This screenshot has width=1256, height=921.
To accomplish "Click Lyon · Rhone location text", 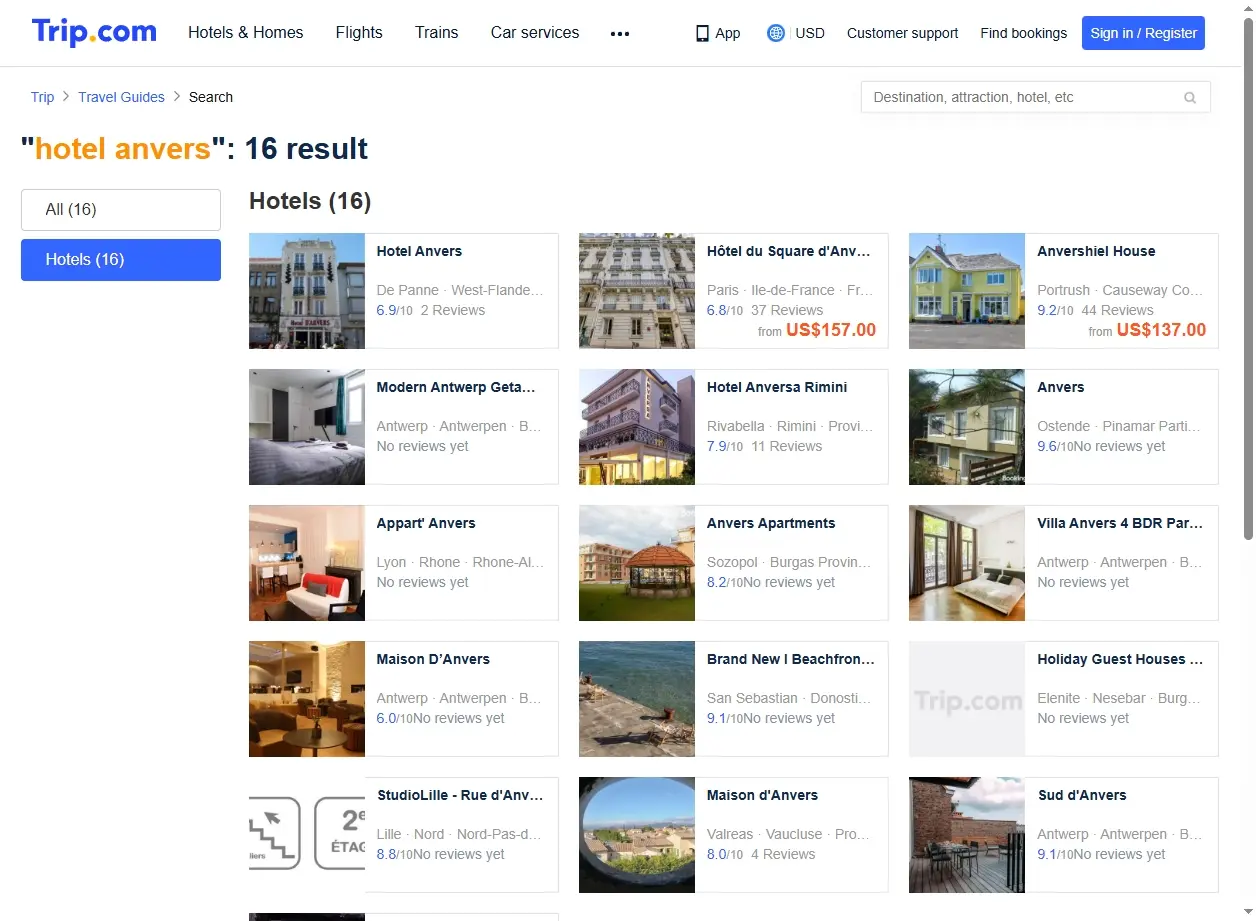I will 460,563.
